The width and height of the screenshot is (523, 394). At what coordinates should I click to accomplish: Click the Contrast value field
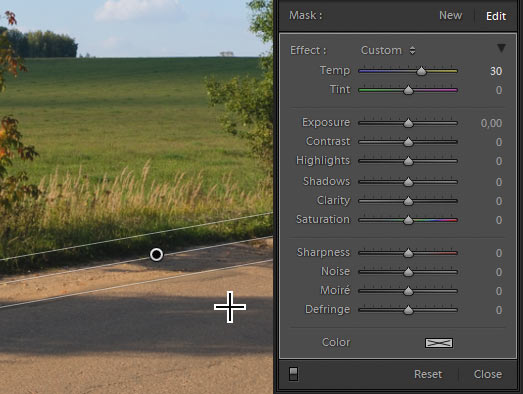[x=499, y=142]
